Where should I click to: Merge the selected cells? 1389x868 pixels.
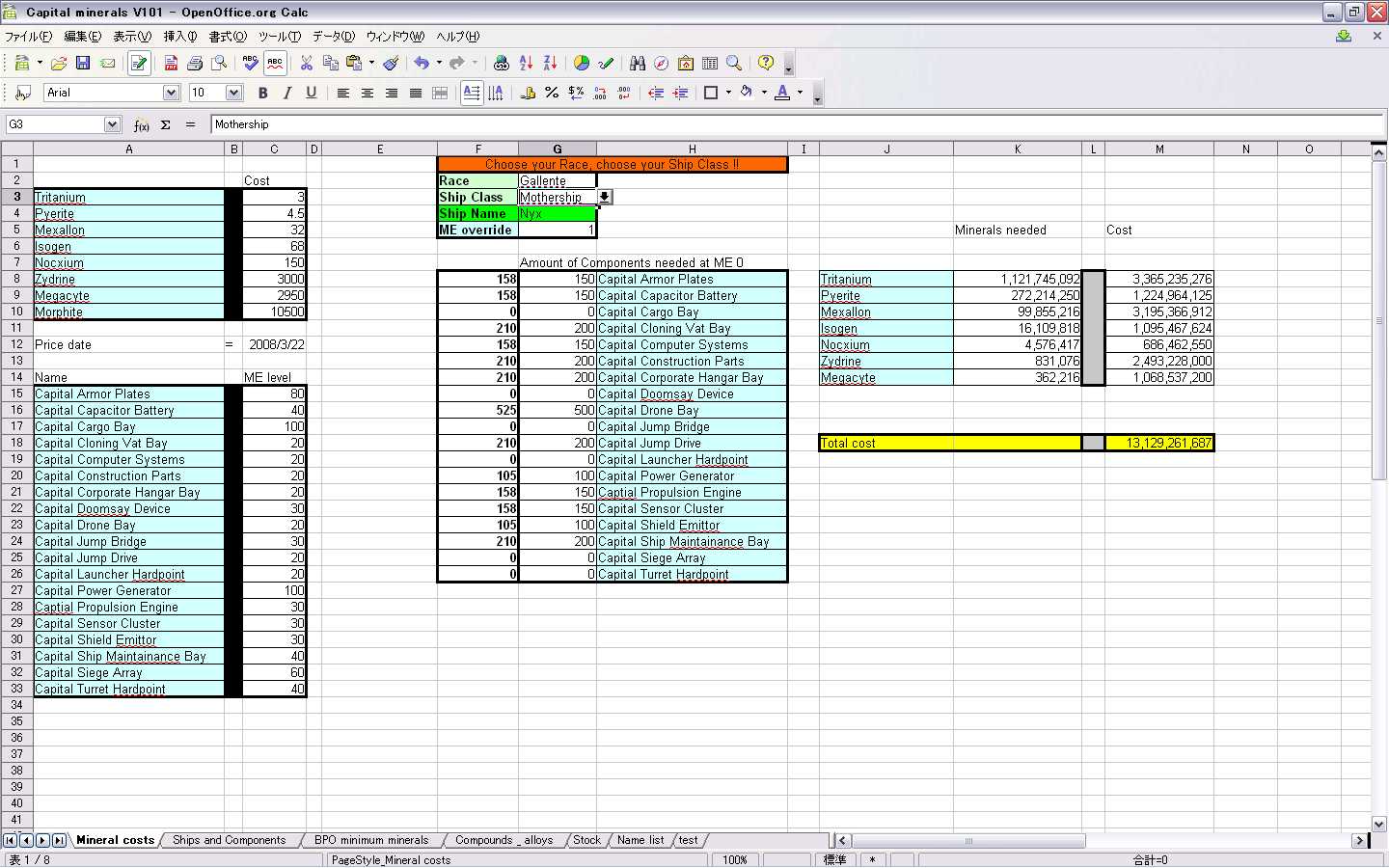(440, 93)
